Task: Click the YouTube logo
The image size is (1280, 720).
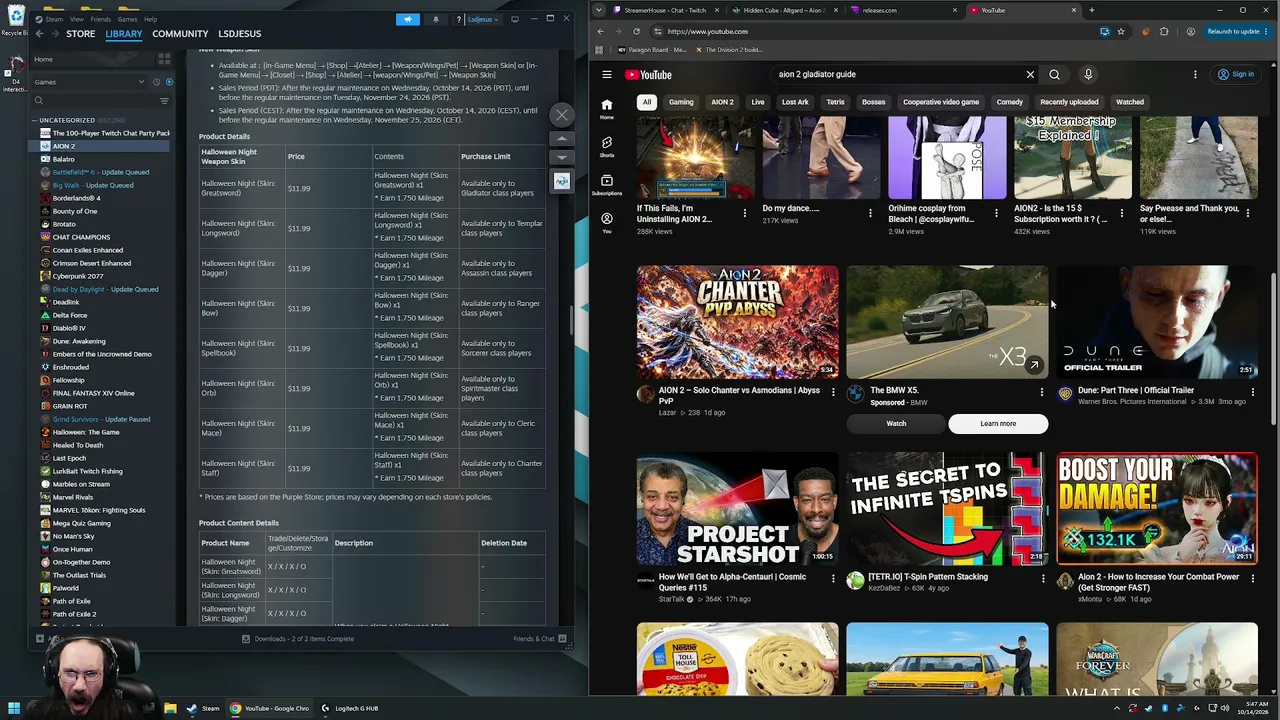Action: click(649, 74)
